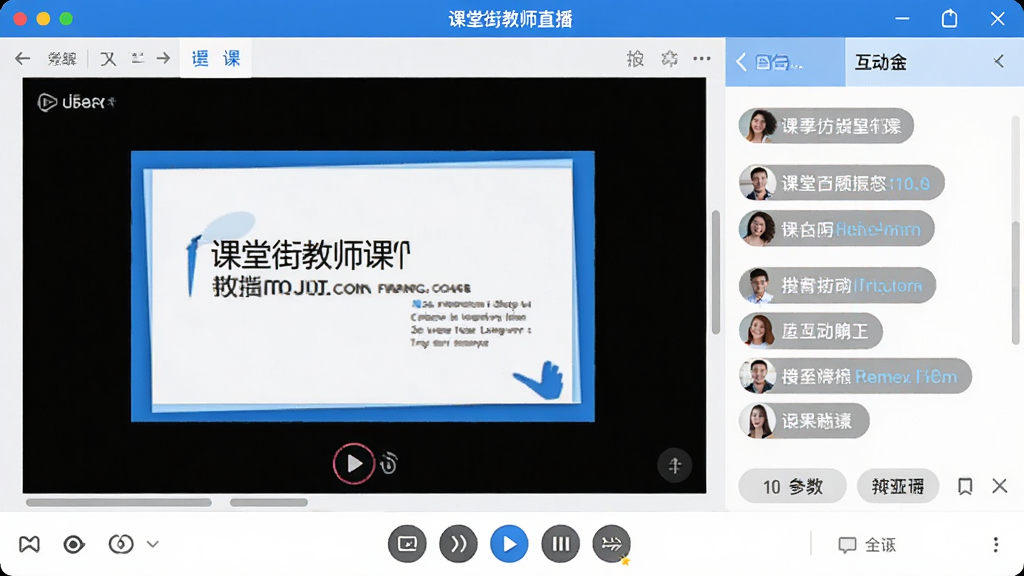
Task: Click avatar of the first chat participant
Action: point(758,125)
